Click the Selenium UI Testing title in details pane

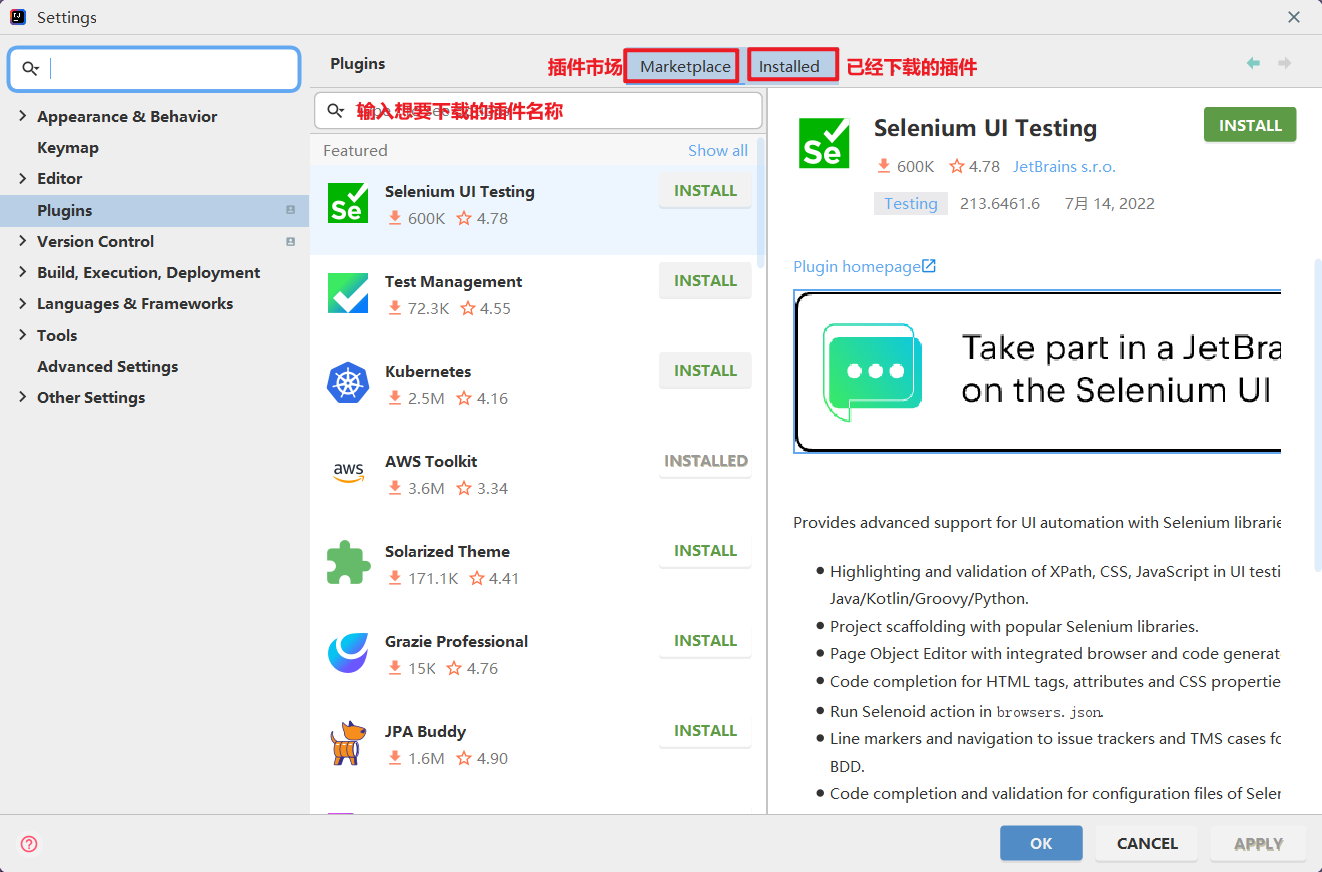pyautogui.click(x=985, y=128)
